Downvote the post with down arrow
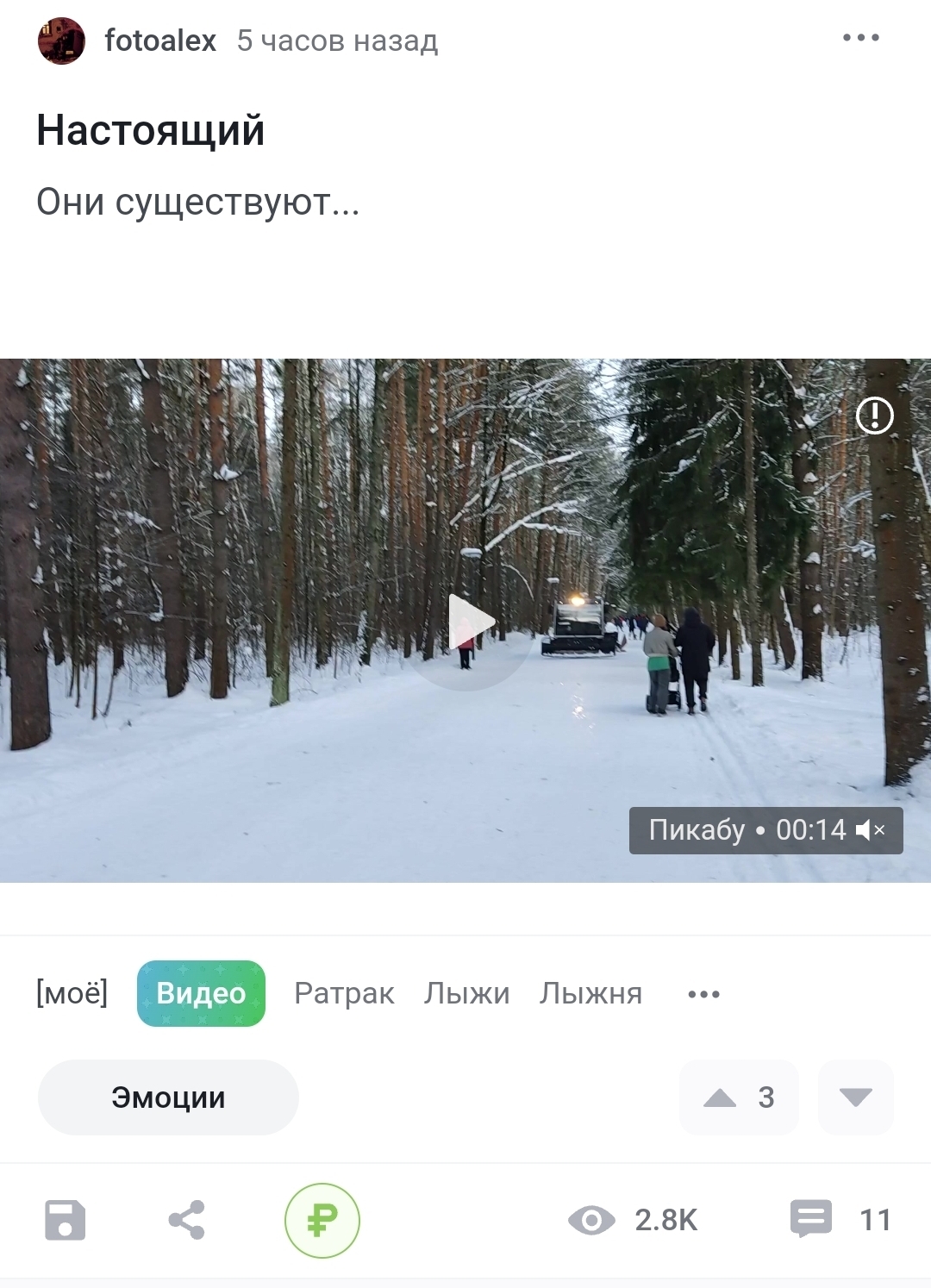 856,1097
